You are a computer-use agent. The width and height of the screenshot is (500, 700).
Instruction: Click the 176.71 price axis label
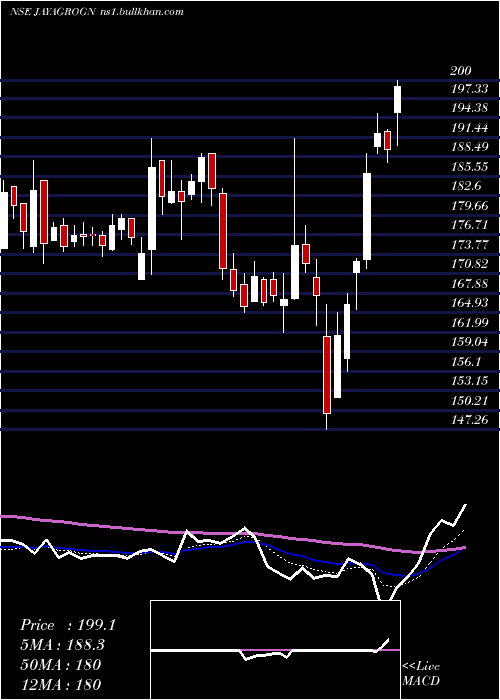[x=469, y=225]
